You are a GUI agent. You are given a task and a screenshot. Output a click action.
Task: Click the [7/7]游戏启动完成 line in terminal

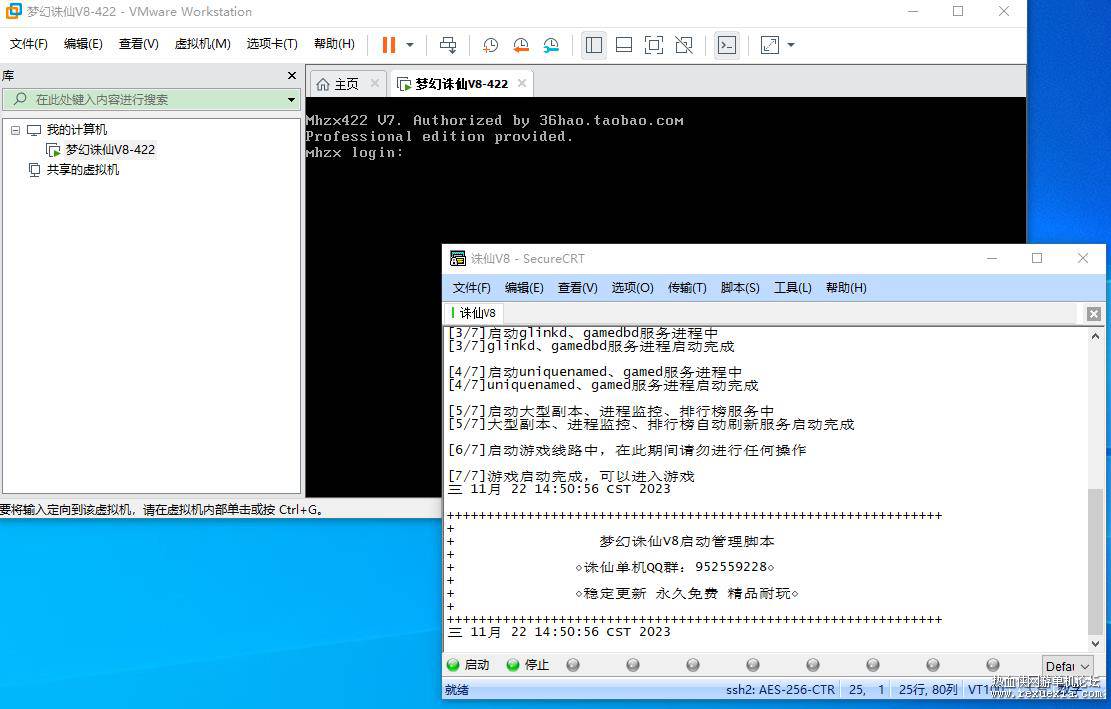[571, 476]
